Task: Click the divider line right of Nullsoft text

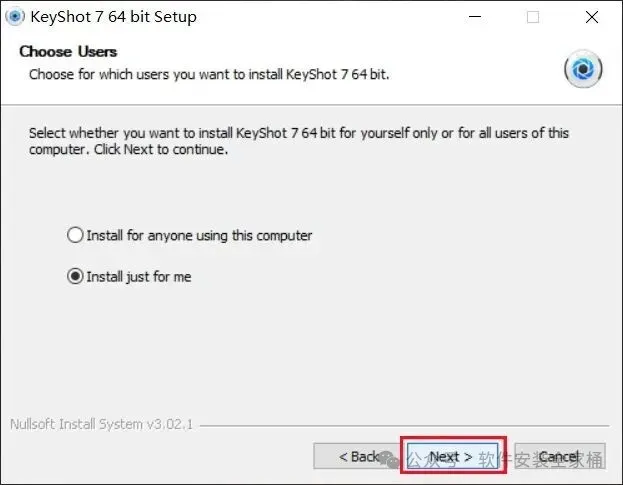Action: (x=404, y=426)
